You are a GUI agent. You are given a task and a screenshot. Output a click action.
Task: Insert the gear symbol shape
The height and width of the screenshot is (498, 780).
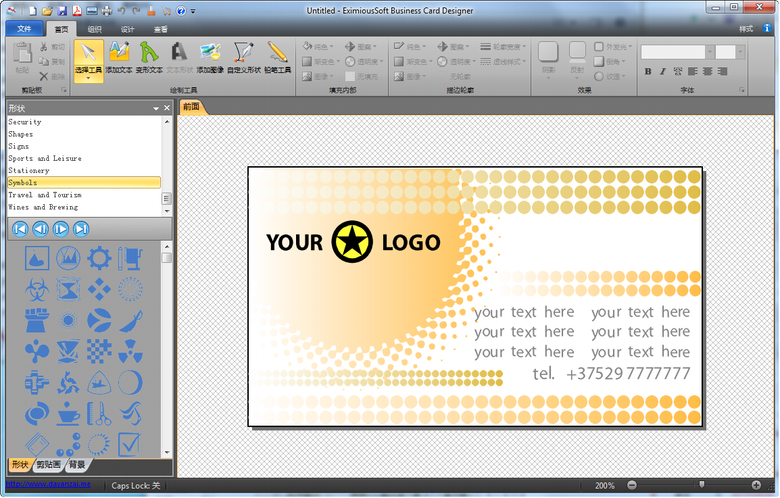tap(99, 258)
